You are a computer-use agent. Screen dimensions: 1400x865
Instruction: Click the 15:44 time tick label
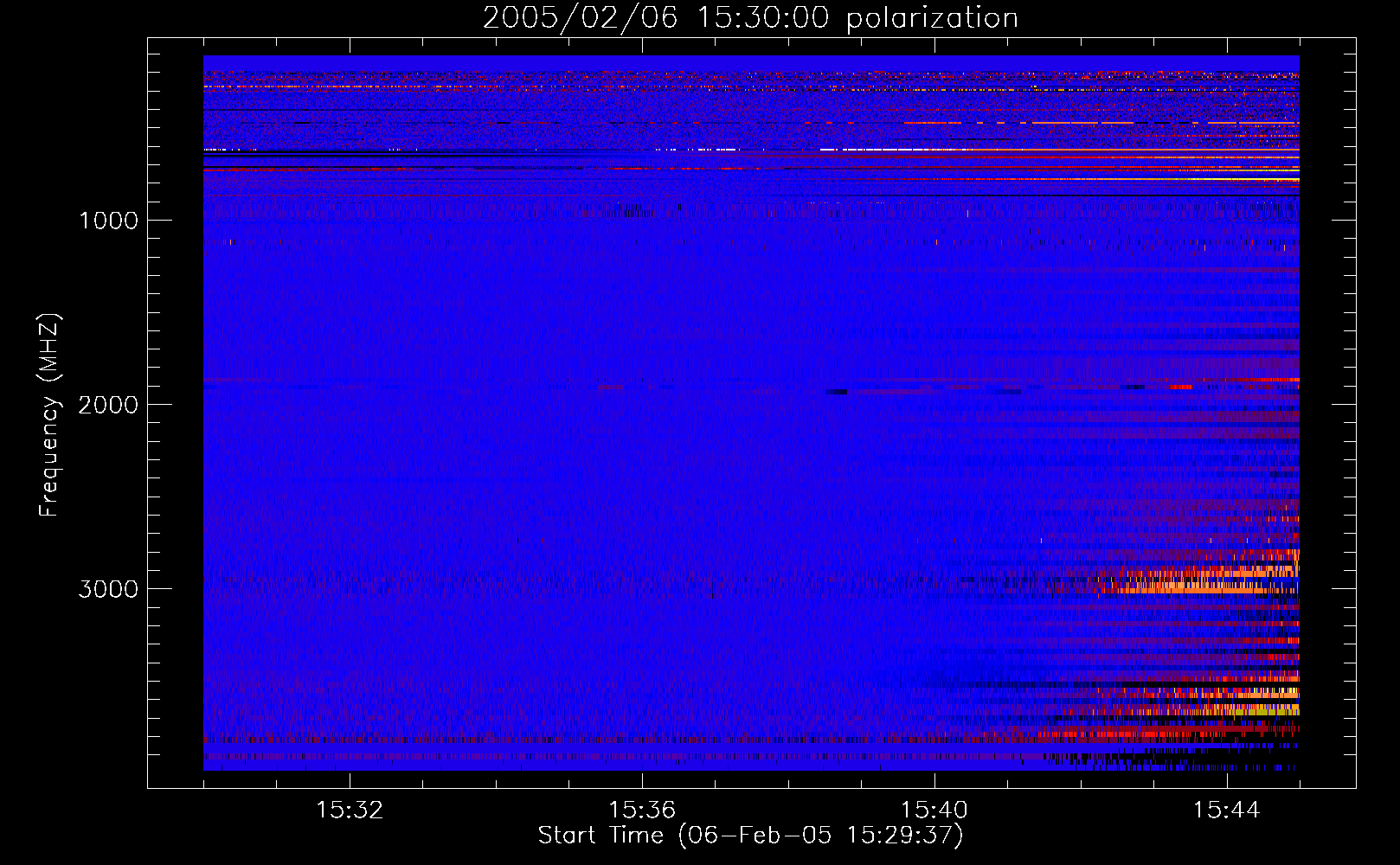tap(1227, 811)
